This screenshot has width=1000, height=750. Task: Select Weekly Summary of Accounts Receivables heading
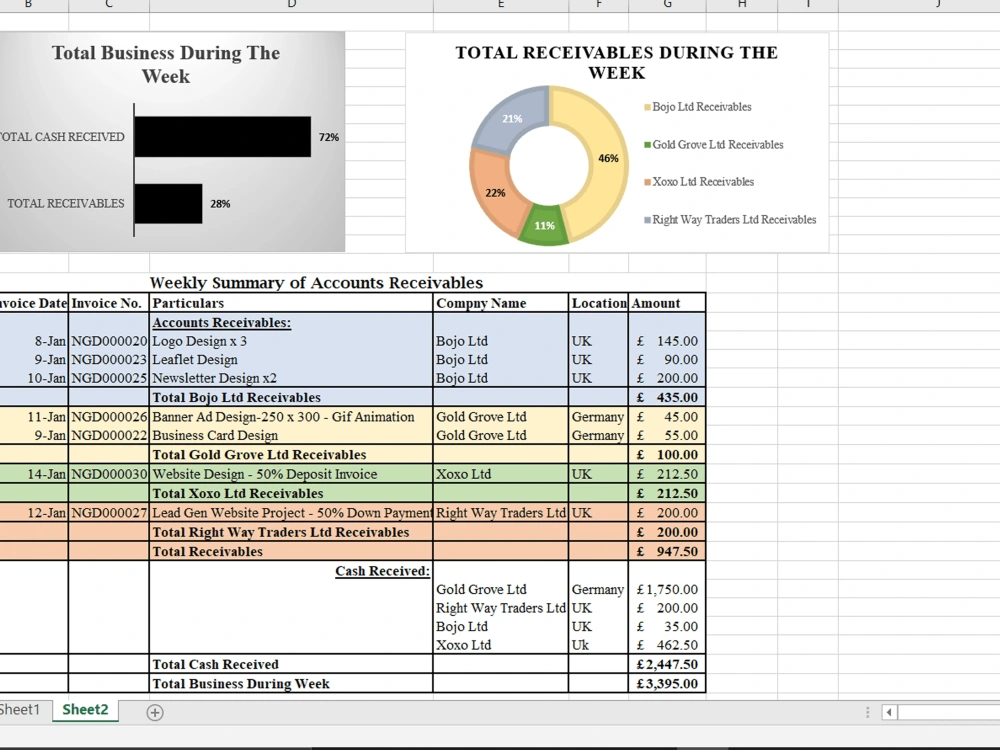coord(316,283)
